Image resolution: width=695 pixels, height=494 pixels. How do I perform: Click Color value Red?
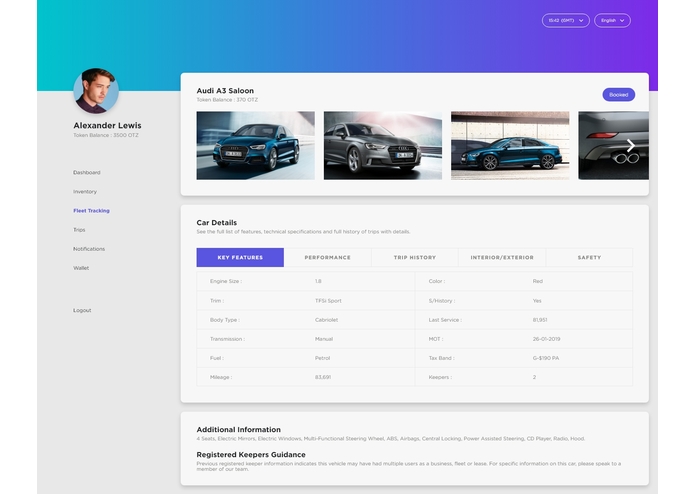pos(538,281)
